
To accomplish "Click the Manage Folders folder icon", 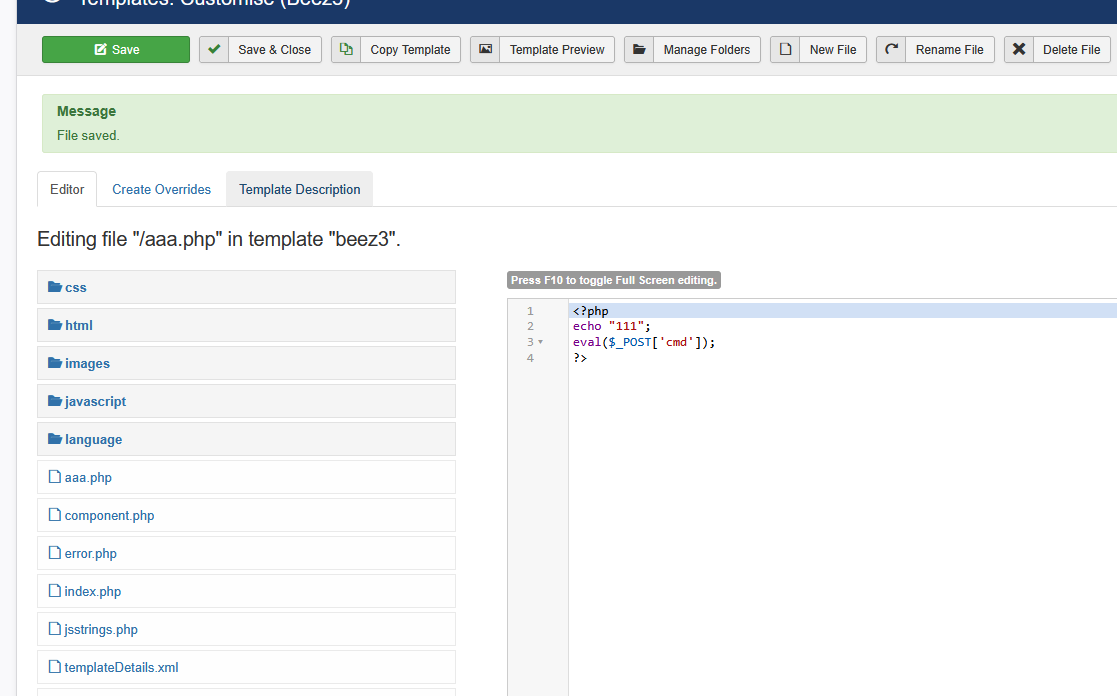I will pos(639,50).
